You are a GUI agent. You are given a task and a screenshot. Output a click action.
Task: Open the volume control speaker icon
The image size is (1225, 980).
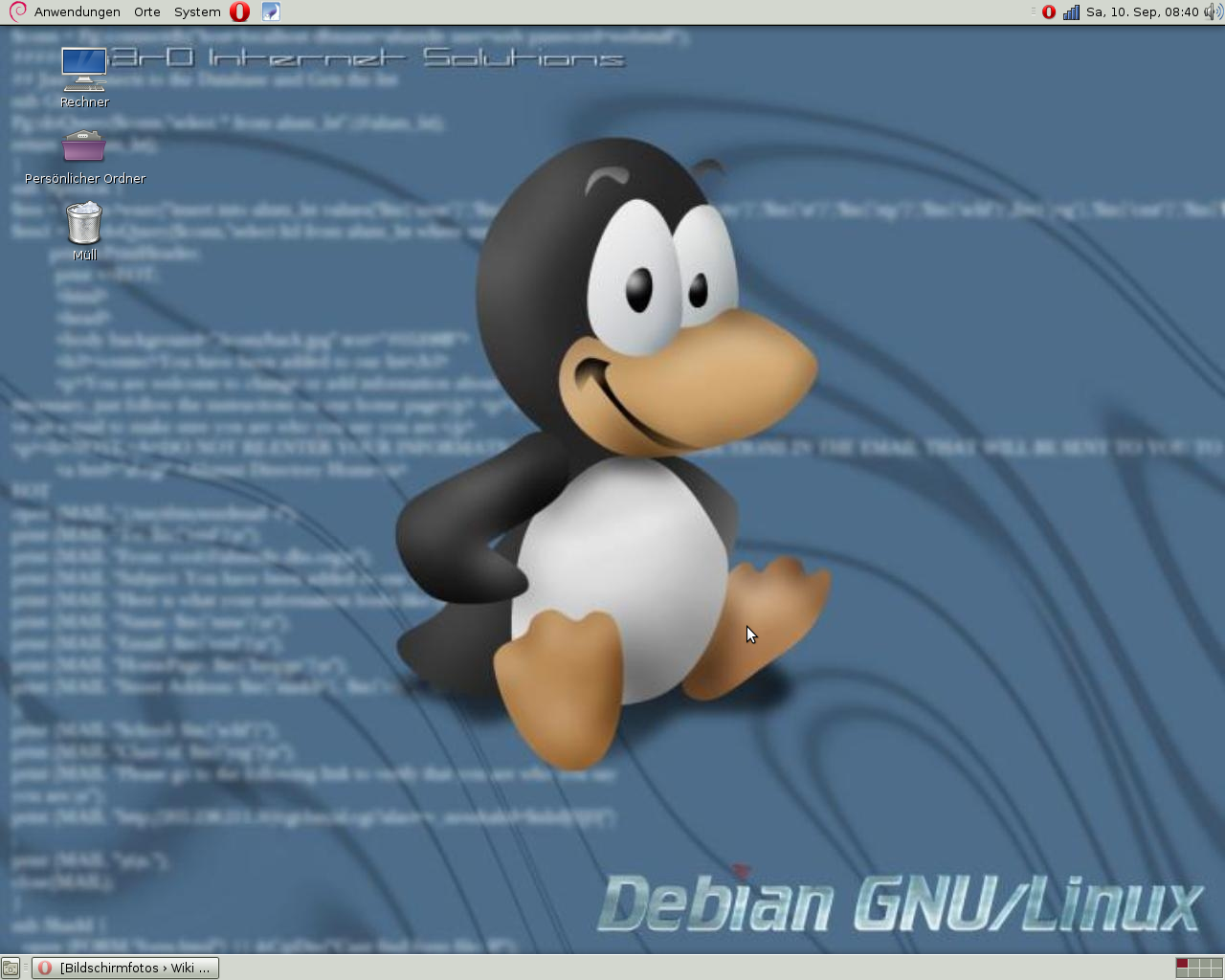pyautogui.click(x=1213, y=12)
